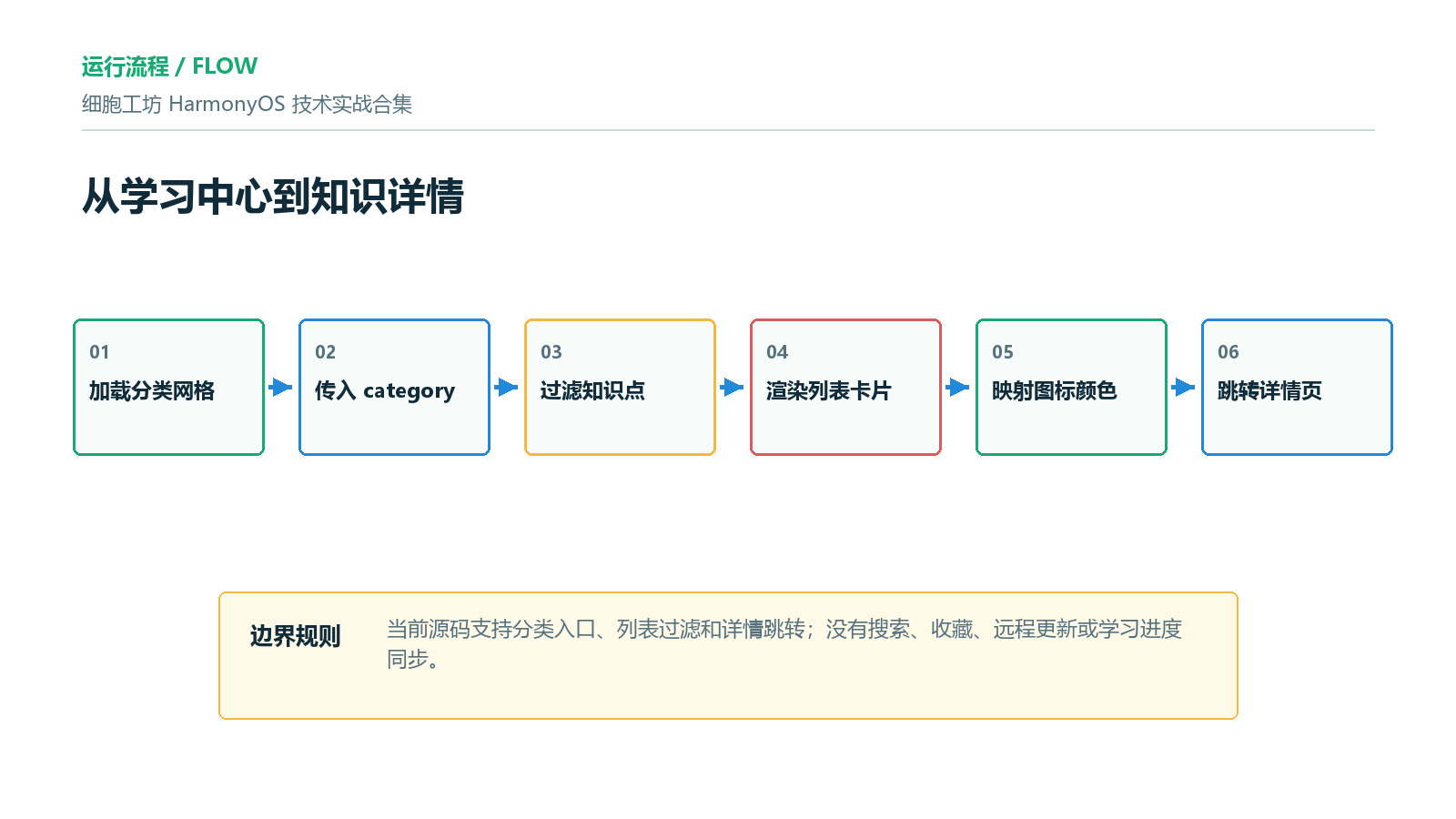Viewport: 1456px width, 819px height.
Task: Click the '运行流程 / FLOW' heading
Action: click(169, 66)
